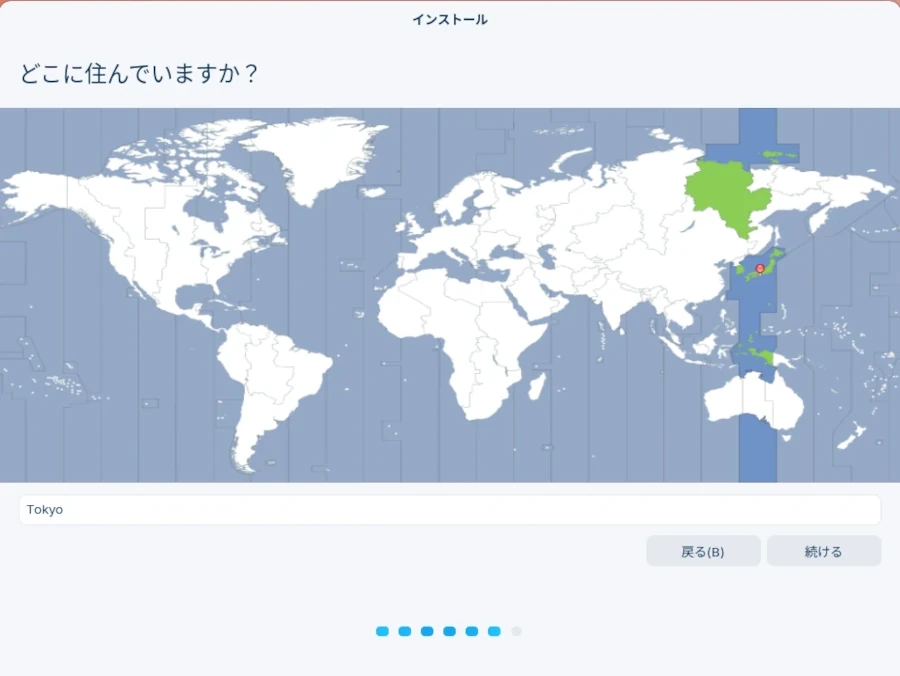This screenshot has width=900, height=676.
Task: Click the インストール window title
Action: point(450,20)
